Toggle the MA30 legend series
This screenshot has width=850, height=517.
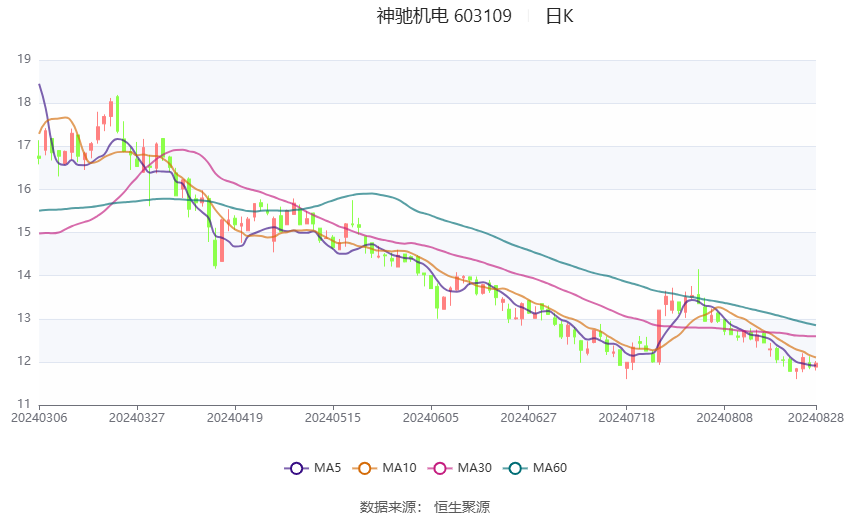[x=460, y=468]
